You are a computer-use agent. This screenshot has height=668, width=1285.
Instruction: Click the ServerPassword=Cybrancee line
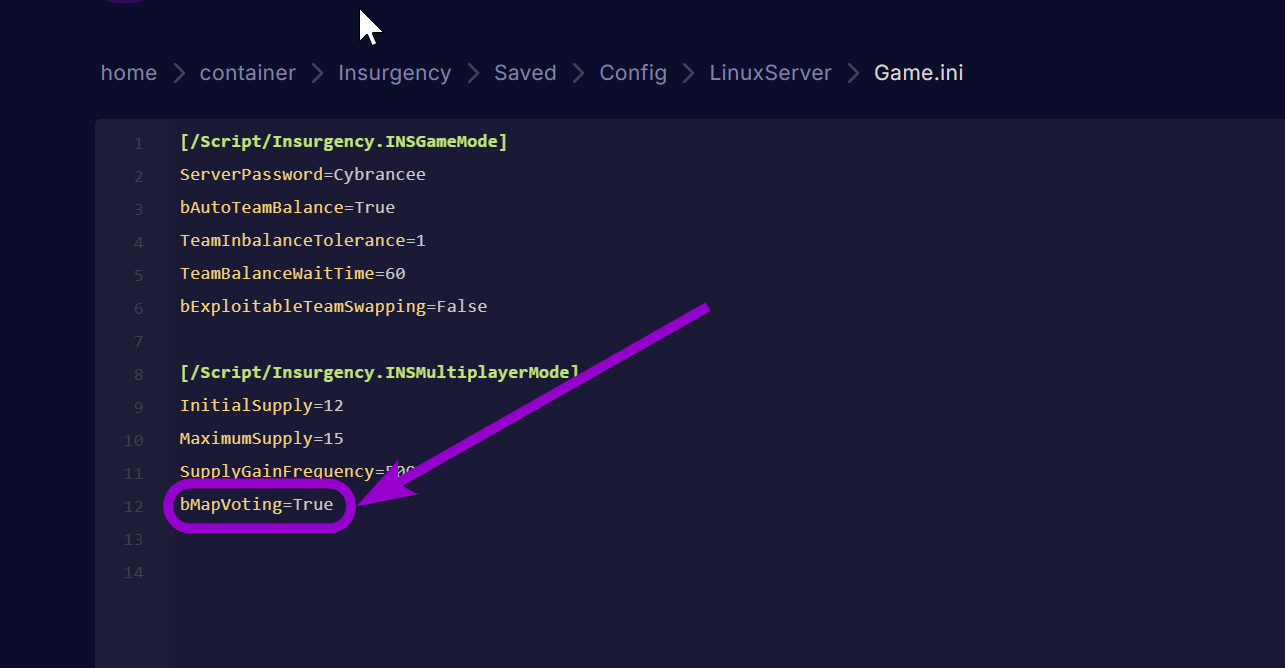coord(303,175)
